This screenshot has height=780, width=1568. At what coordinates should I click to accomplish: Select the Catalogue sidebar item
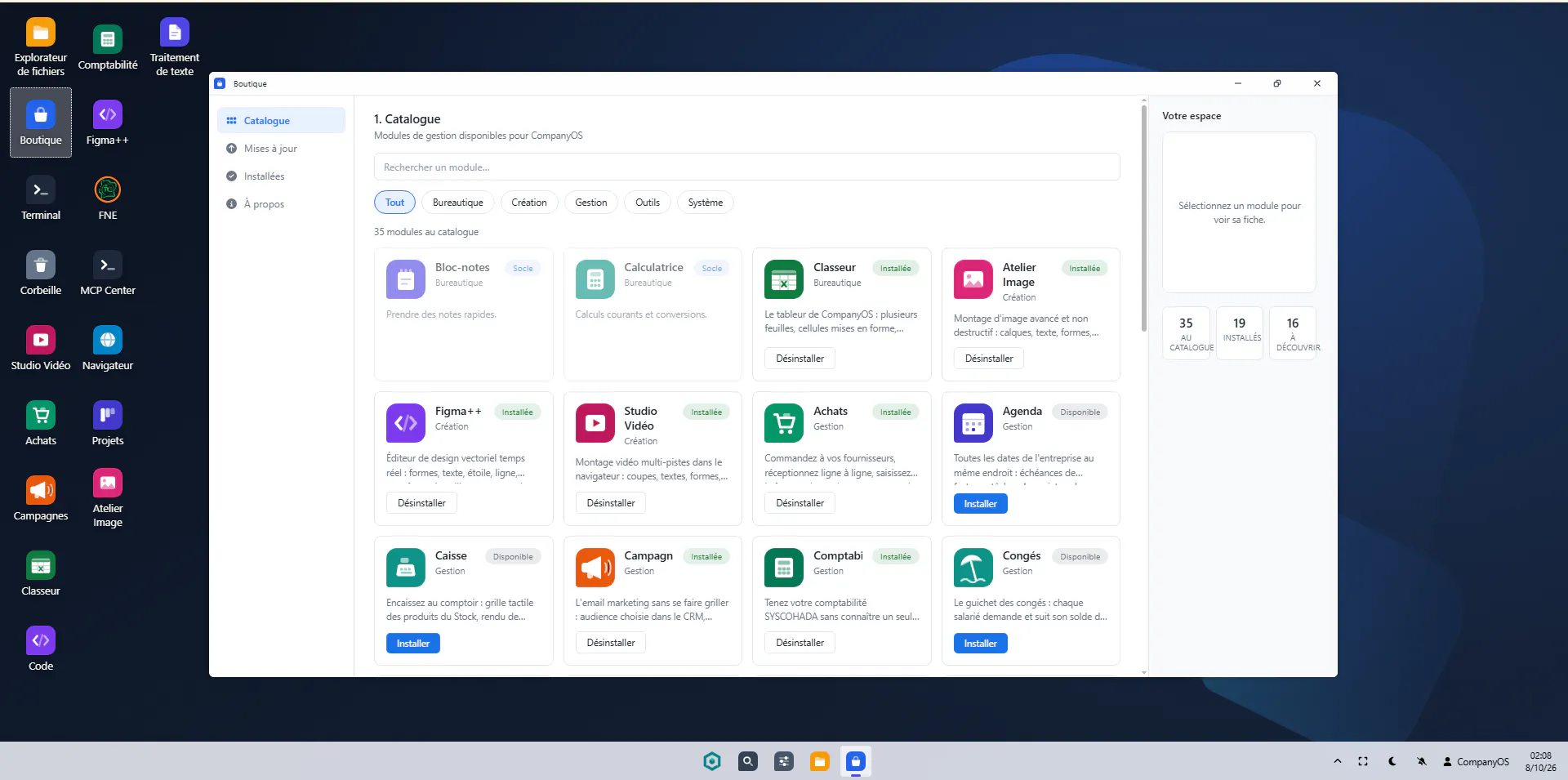point(281,120)
